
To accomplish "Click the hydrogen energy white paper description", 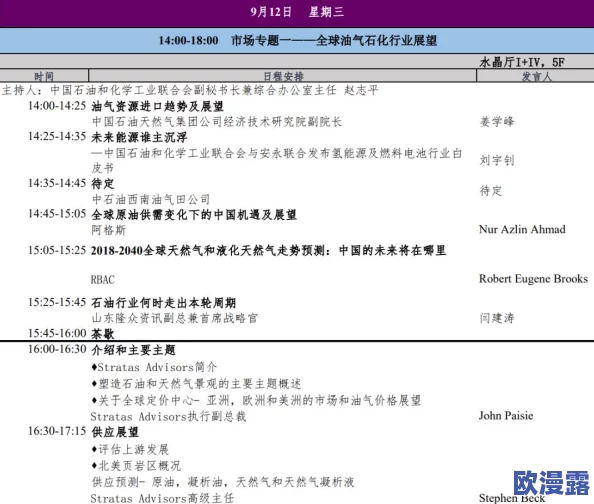I will tap(277, 160).
